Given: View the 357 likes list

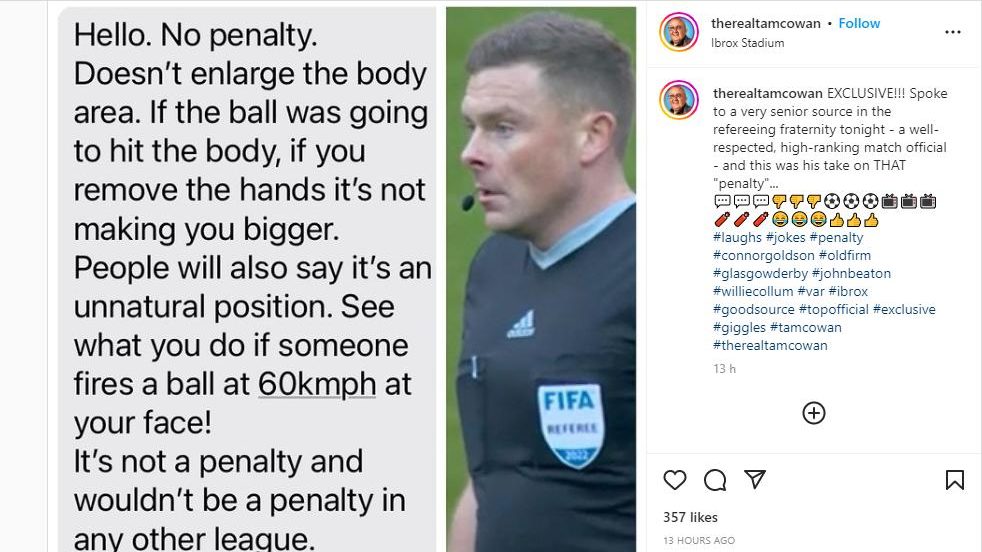Looking at the screenshot, I should (x=690, y=517).
